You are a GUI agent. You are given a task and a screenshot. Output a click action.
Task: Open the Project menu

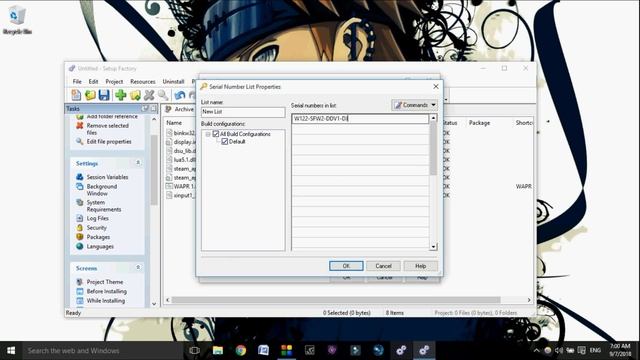(x=114, y=82)
